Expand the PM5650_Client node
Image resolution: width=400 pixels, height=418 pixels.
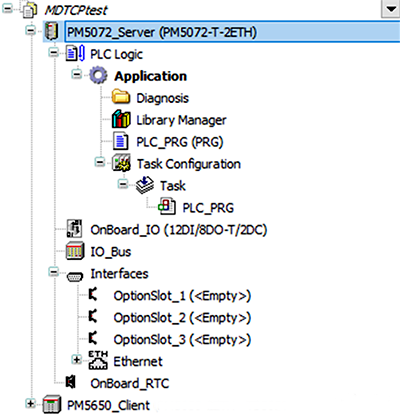(31, 404)
